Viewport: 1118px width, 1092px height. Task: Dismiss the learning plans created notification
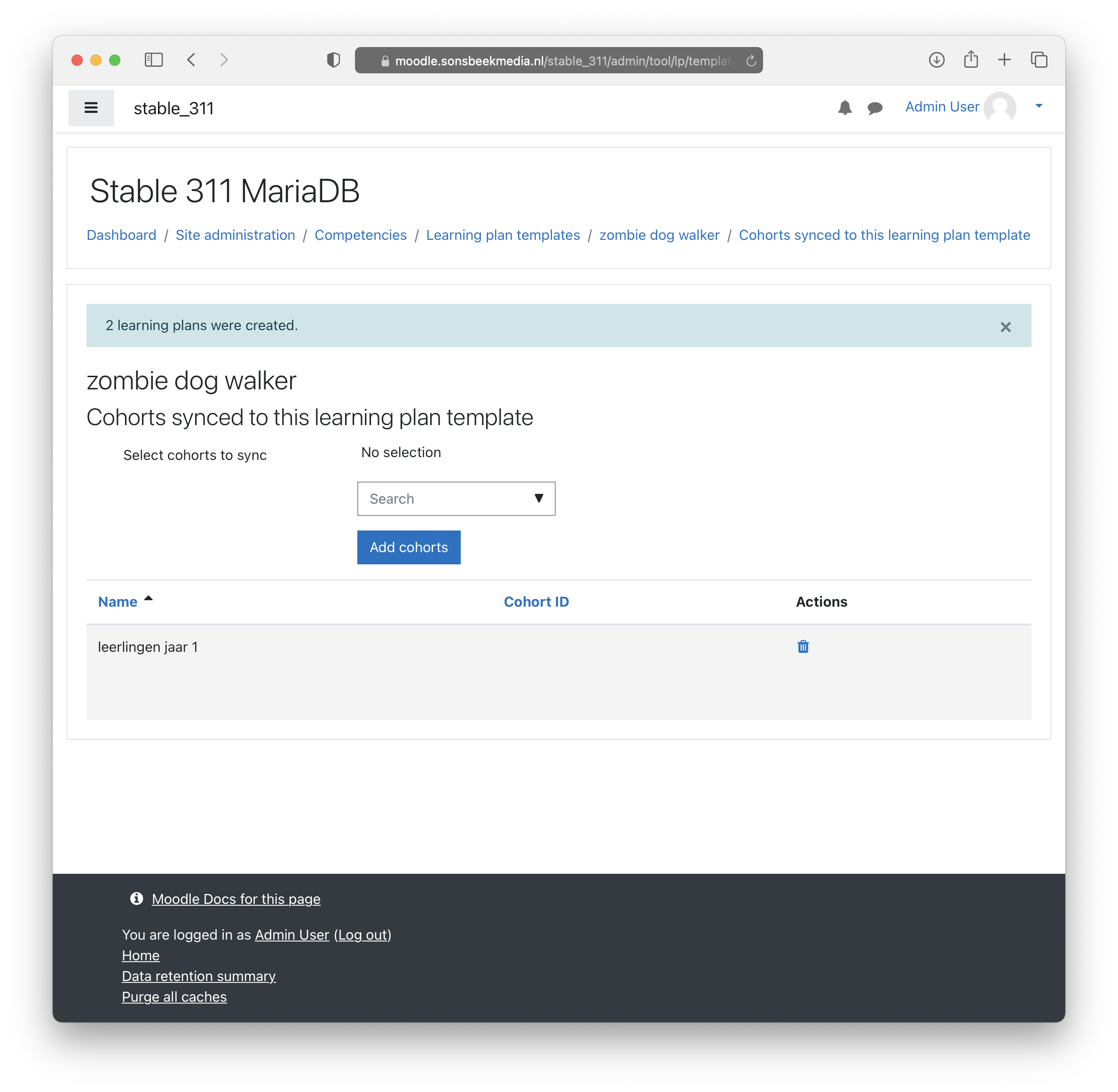pyautogui.click(x=1006, y=327)
